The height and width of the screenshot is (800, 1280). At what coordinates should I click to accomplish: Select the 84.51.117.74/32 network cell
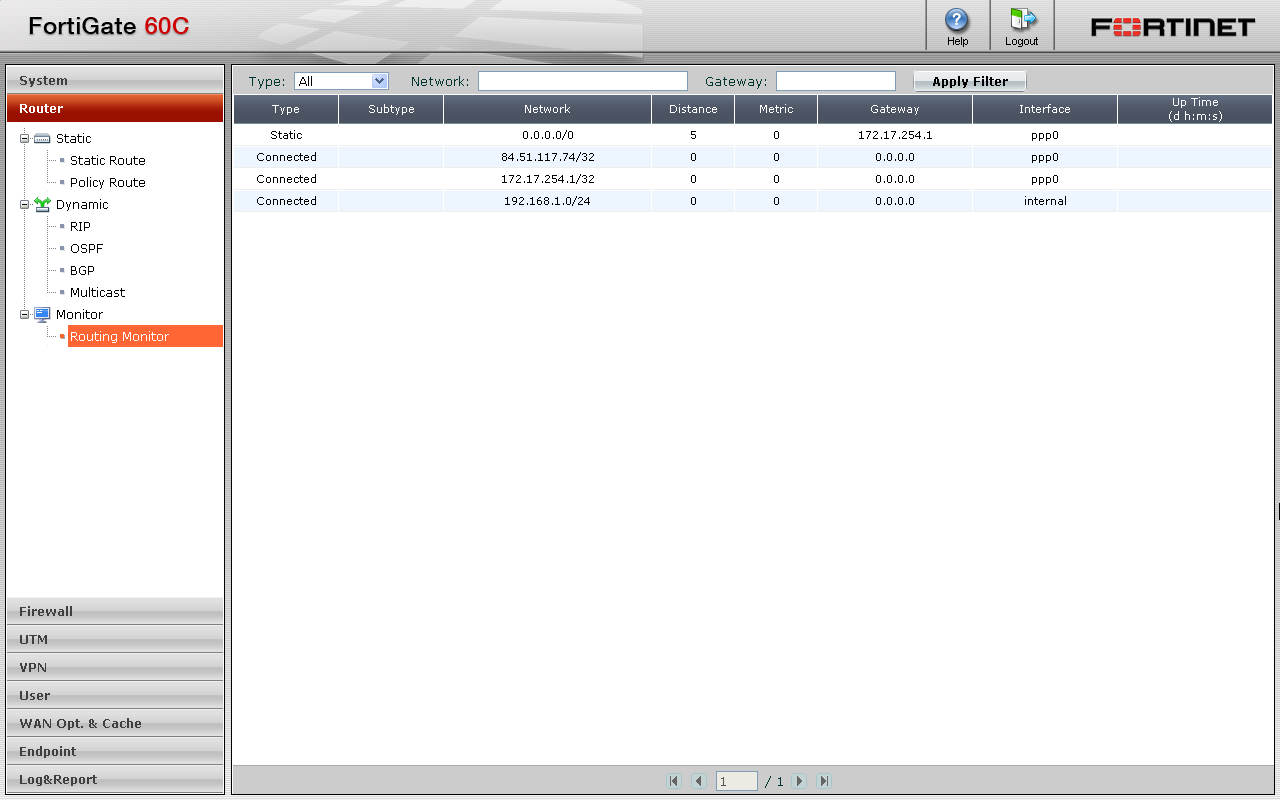(x=547, y=157)
